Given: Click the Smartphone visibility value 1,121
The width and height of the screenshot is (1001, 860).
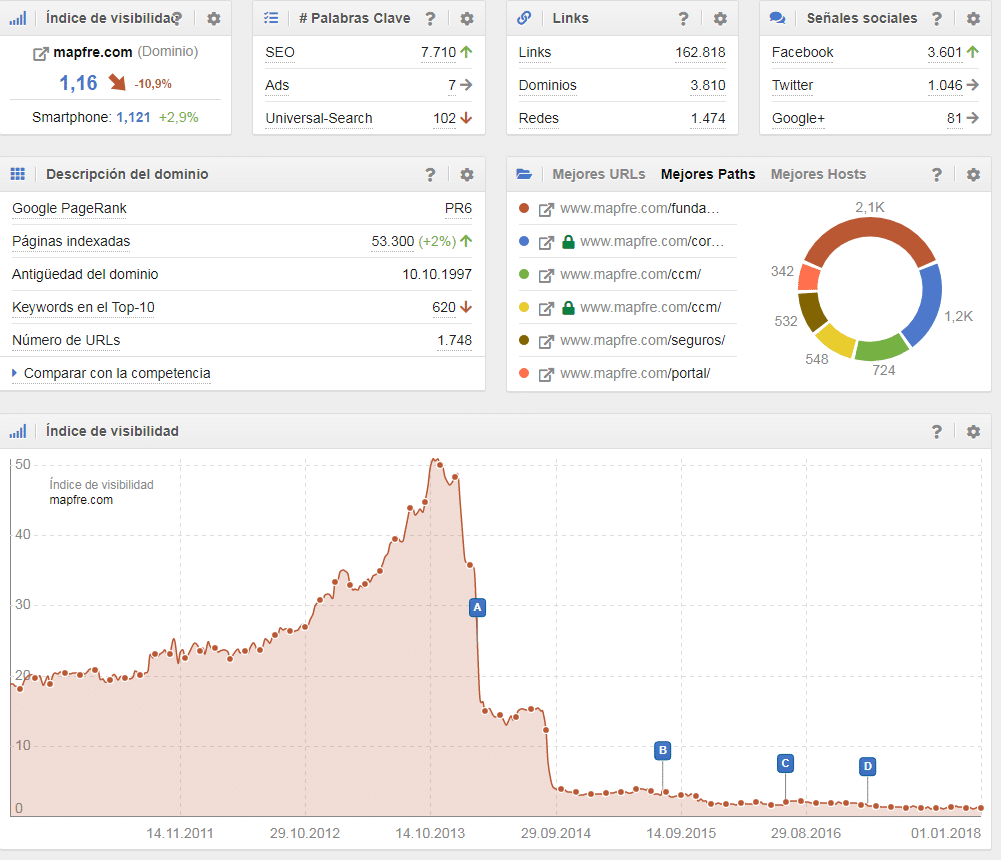Looking at the screenshot, I should (x=133, y=117).
